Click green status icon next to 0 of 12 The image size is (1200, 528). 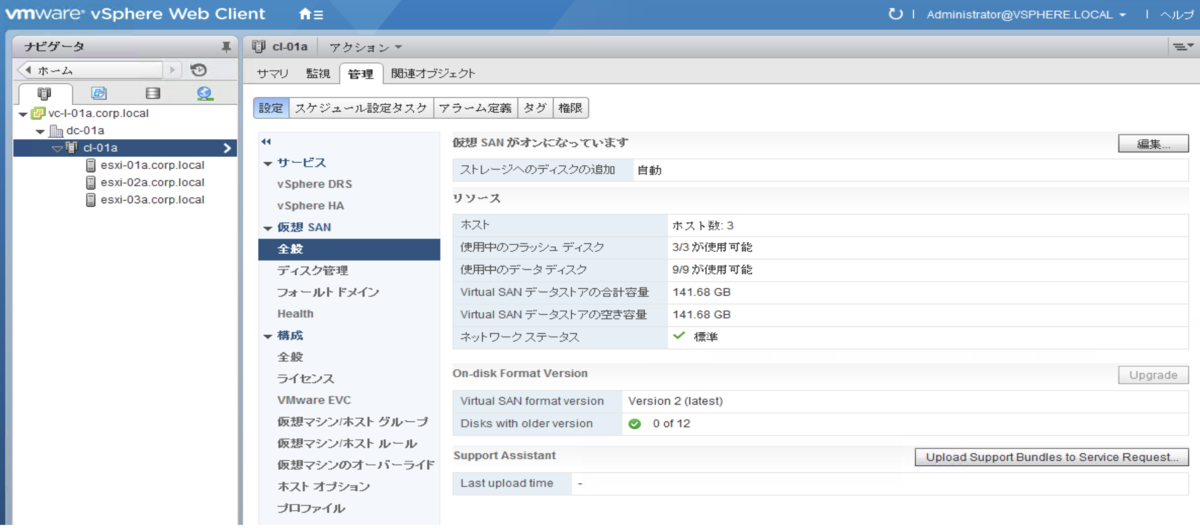click(635, 423)
